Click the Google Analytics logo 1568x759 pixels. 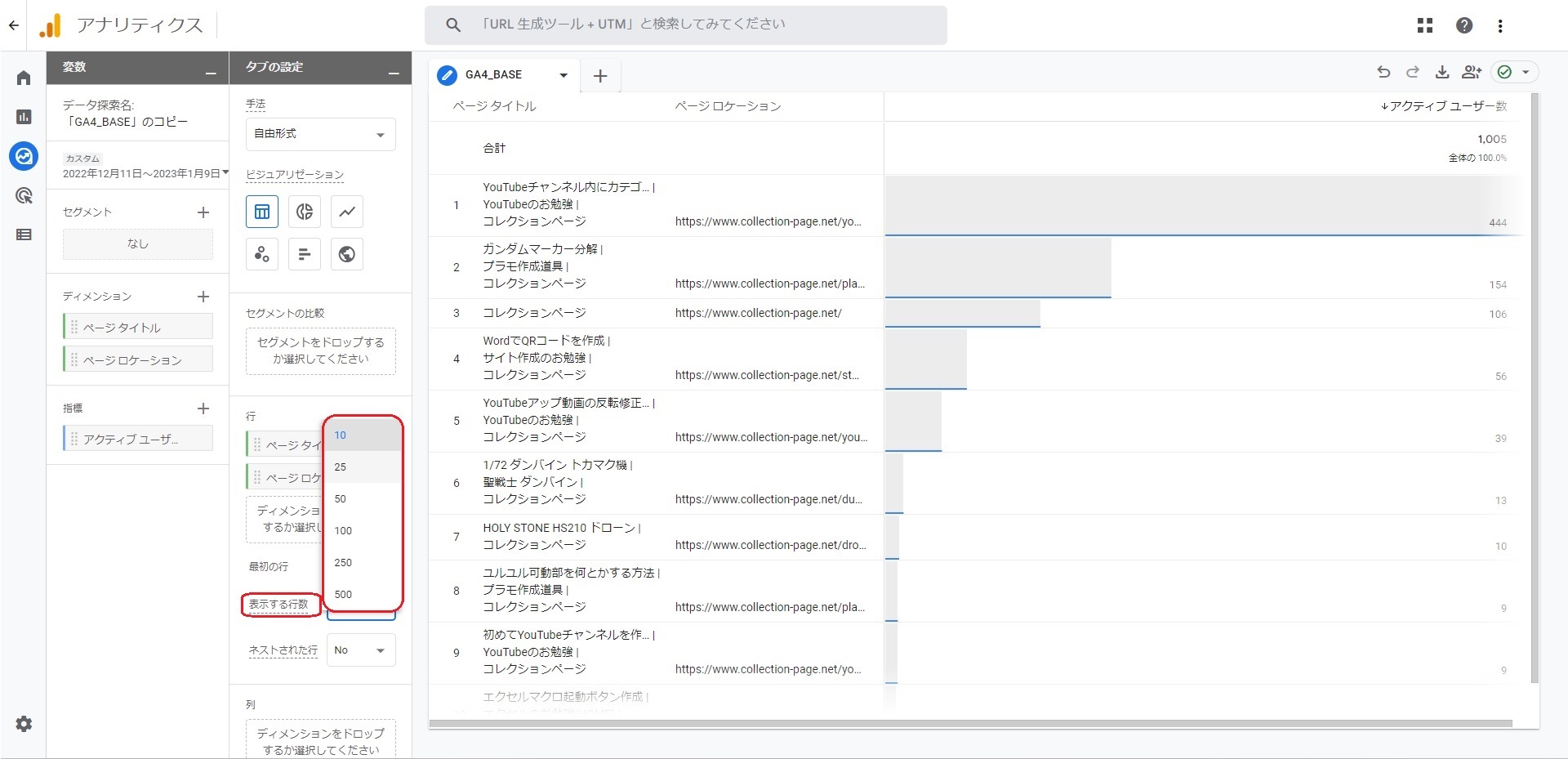point(50,25)
